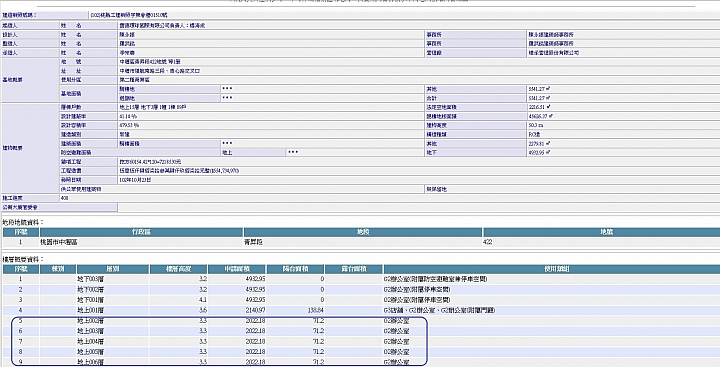Viewport: 720px width, 367px height.
Task: Click sequence number 1 in the floor table
Action: point(20,279)
